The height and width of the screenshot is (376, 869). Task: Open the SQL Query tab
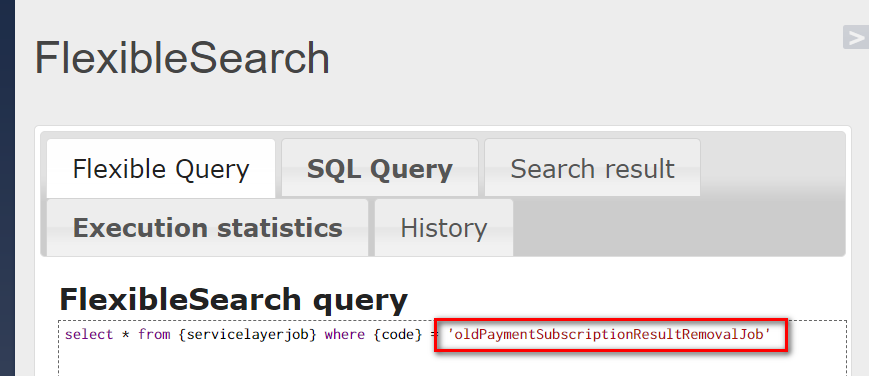(380, 169)
